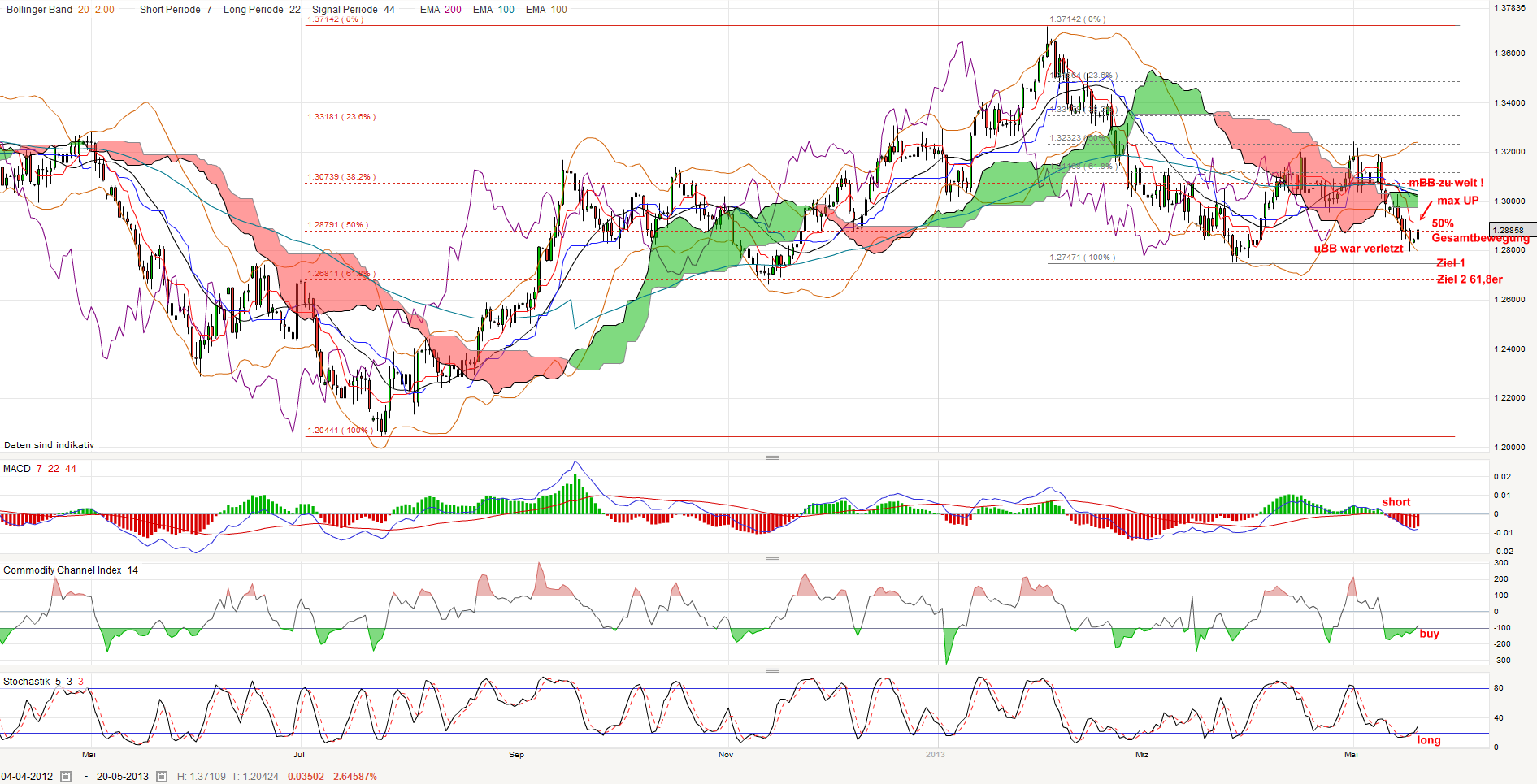The image size is (1537, 784).
Task: Click the 2013 marker on the time axis
Action: pos(936,755)
